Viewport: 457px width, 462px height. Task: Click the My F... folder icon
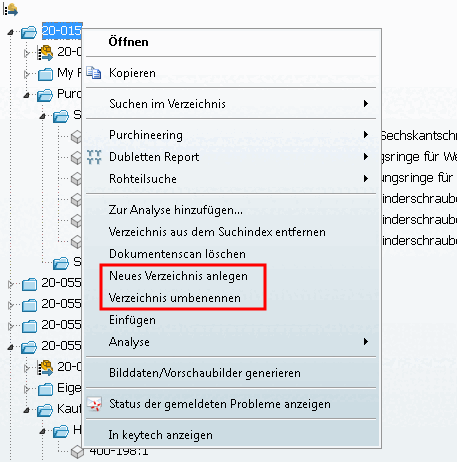pyautogui.click(x=45, y=74)
